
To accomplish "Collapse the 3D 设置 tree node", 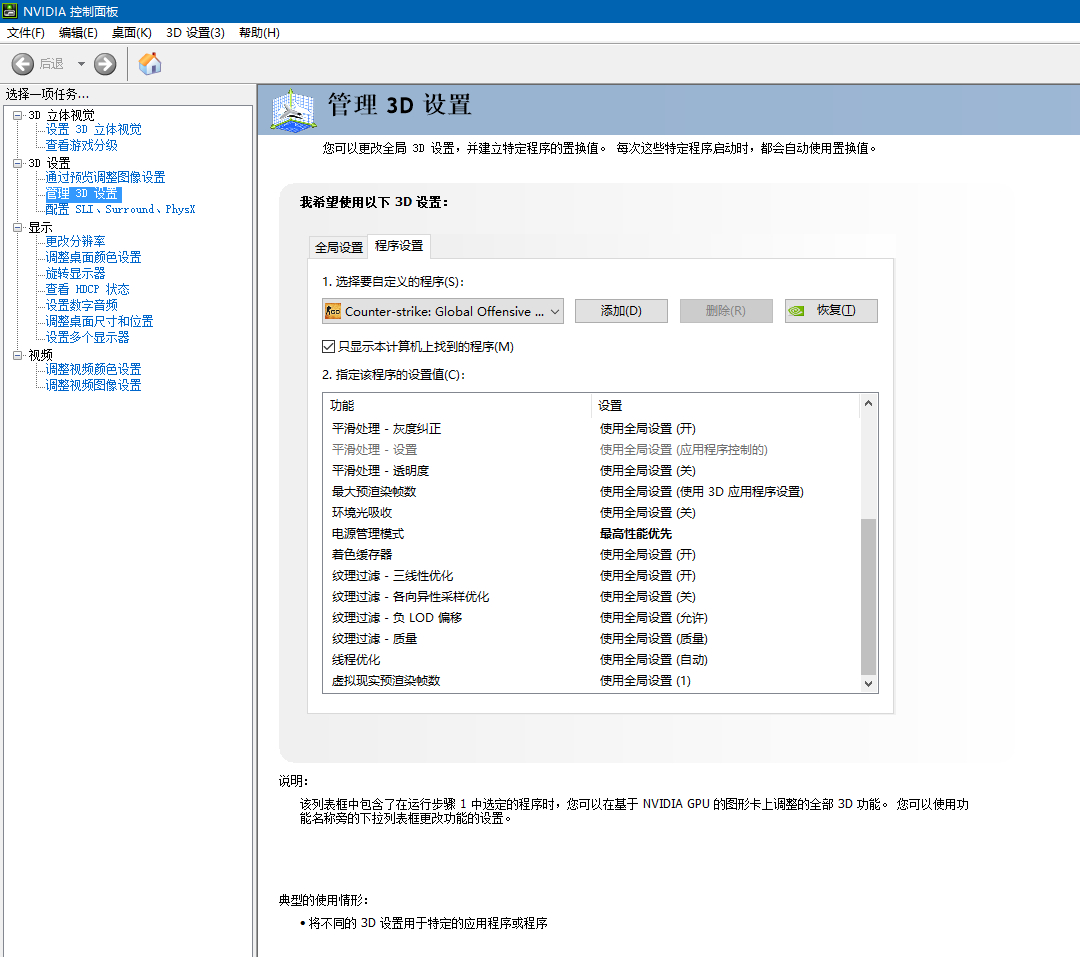I will click(x=18, y=163).
